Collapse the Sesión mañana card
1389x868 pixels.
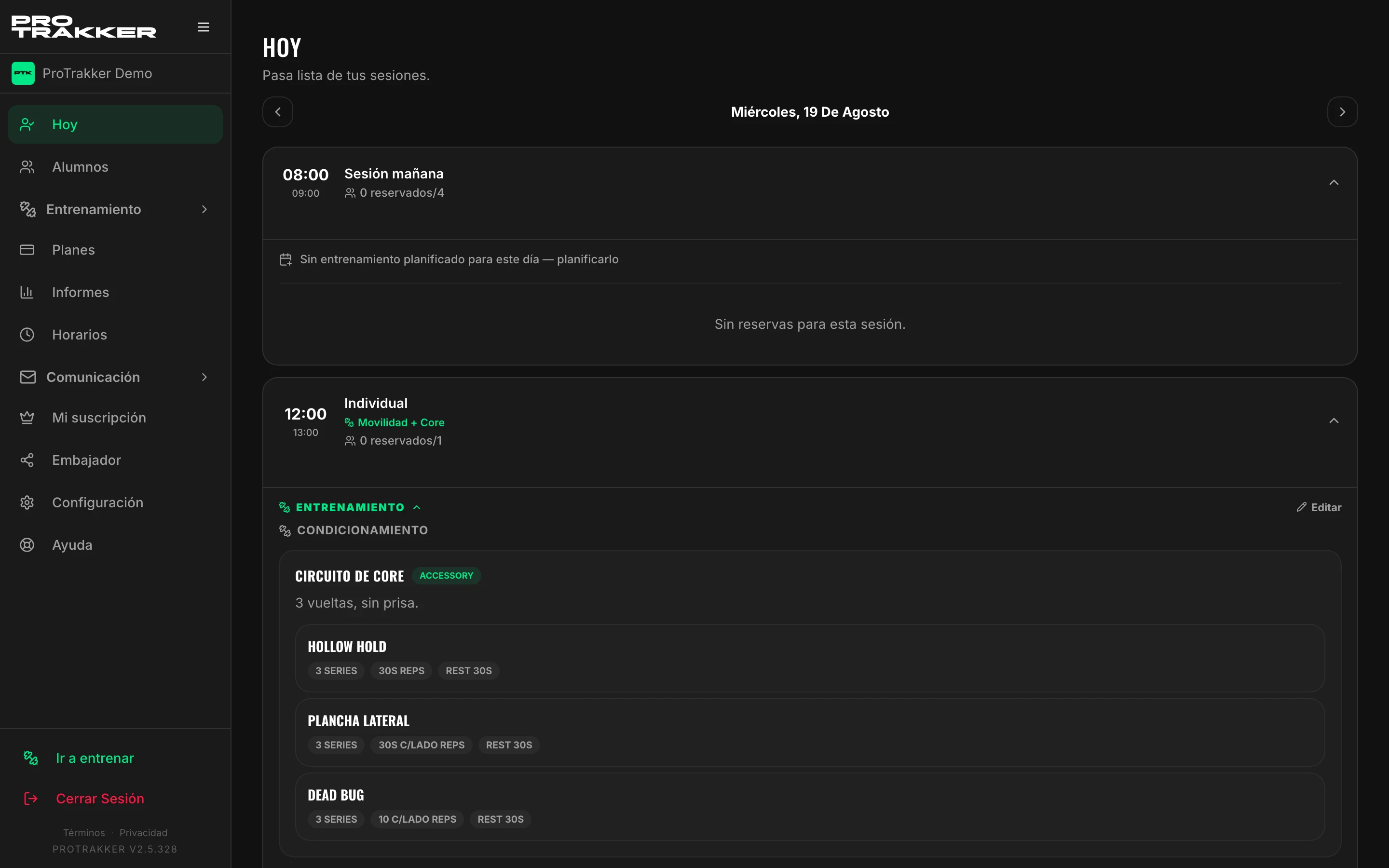click(1334, 183)
